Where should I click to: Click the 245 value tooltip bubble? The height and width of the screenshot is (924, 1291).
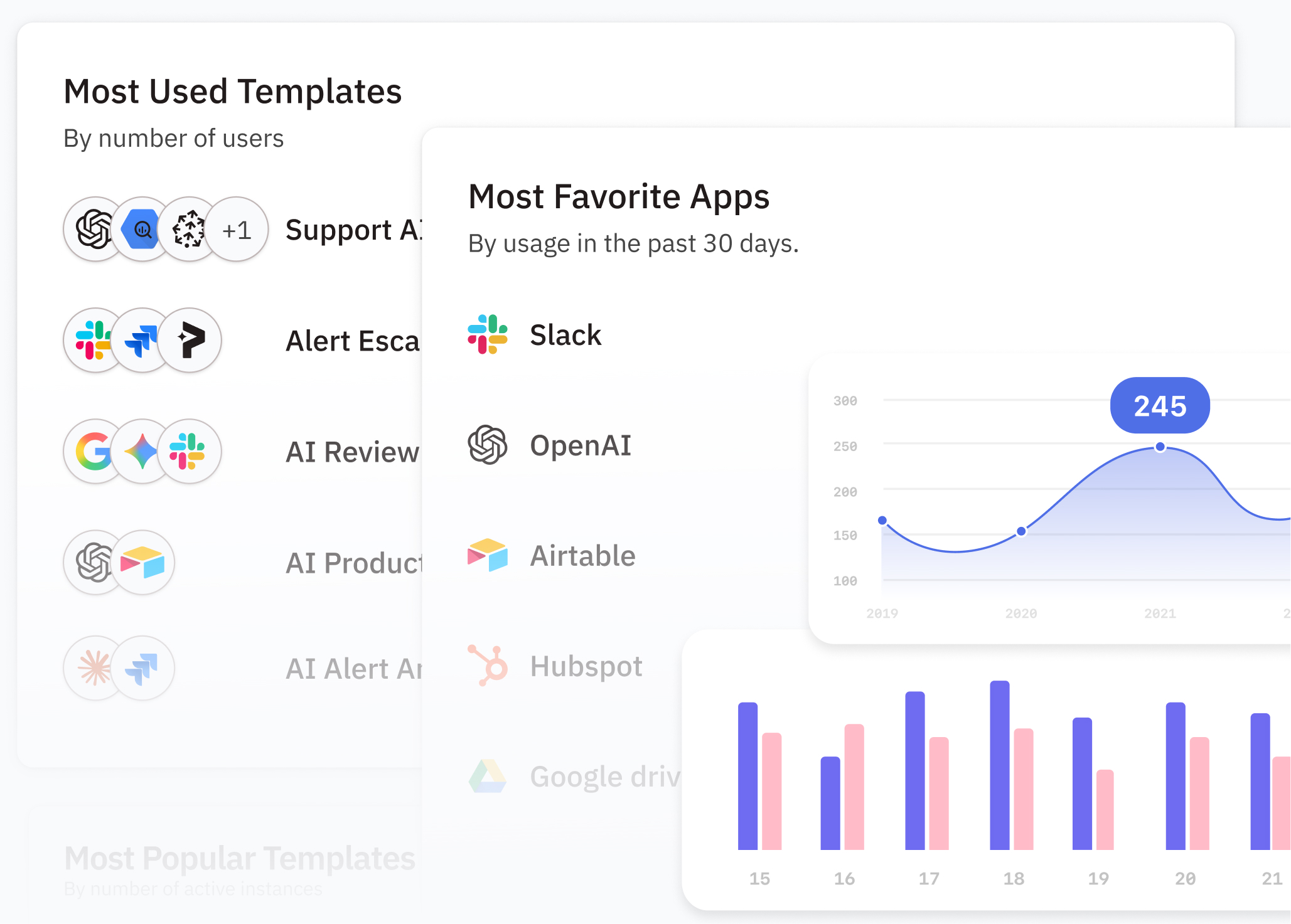(x=1160, y=406)
